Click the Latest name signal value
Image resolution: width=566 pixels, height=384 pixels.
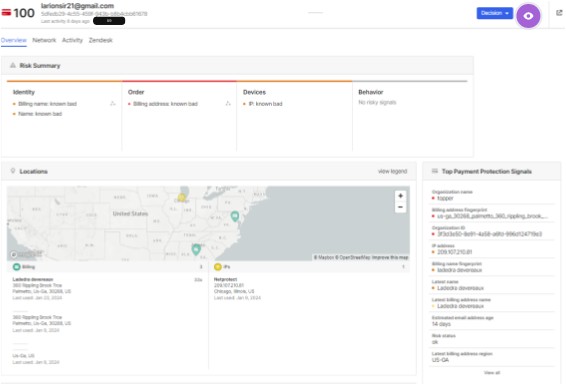point(460,288)
